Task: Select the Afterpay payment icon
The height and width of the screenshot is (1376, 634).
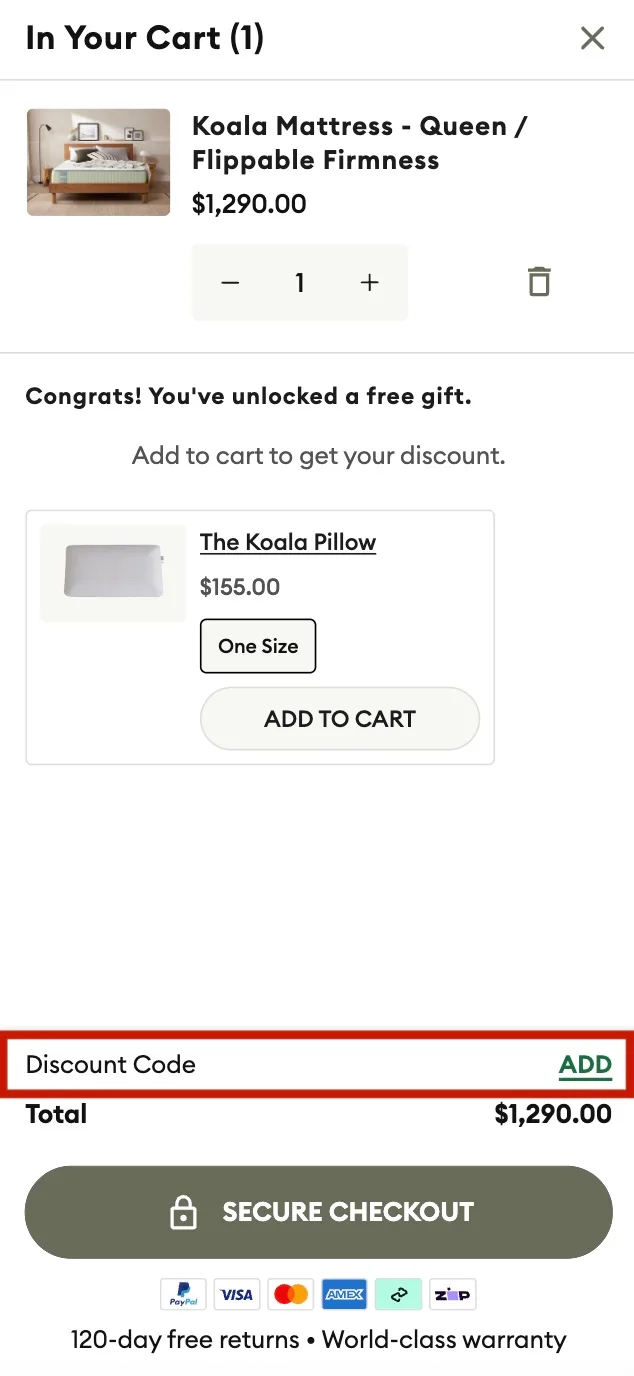Action: click(398, 1293)
